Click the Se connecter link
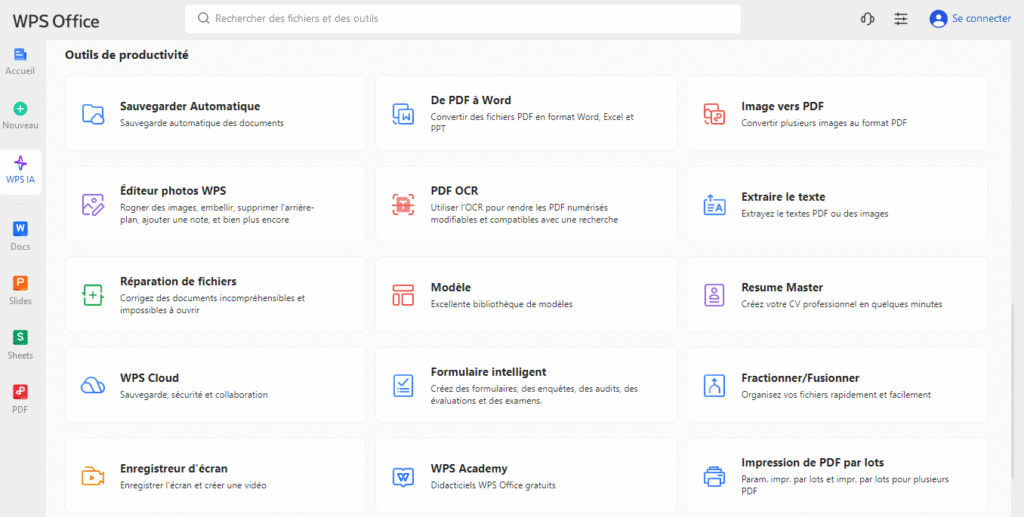Viewport: 1024px width, 517px height. click(982, 18)
